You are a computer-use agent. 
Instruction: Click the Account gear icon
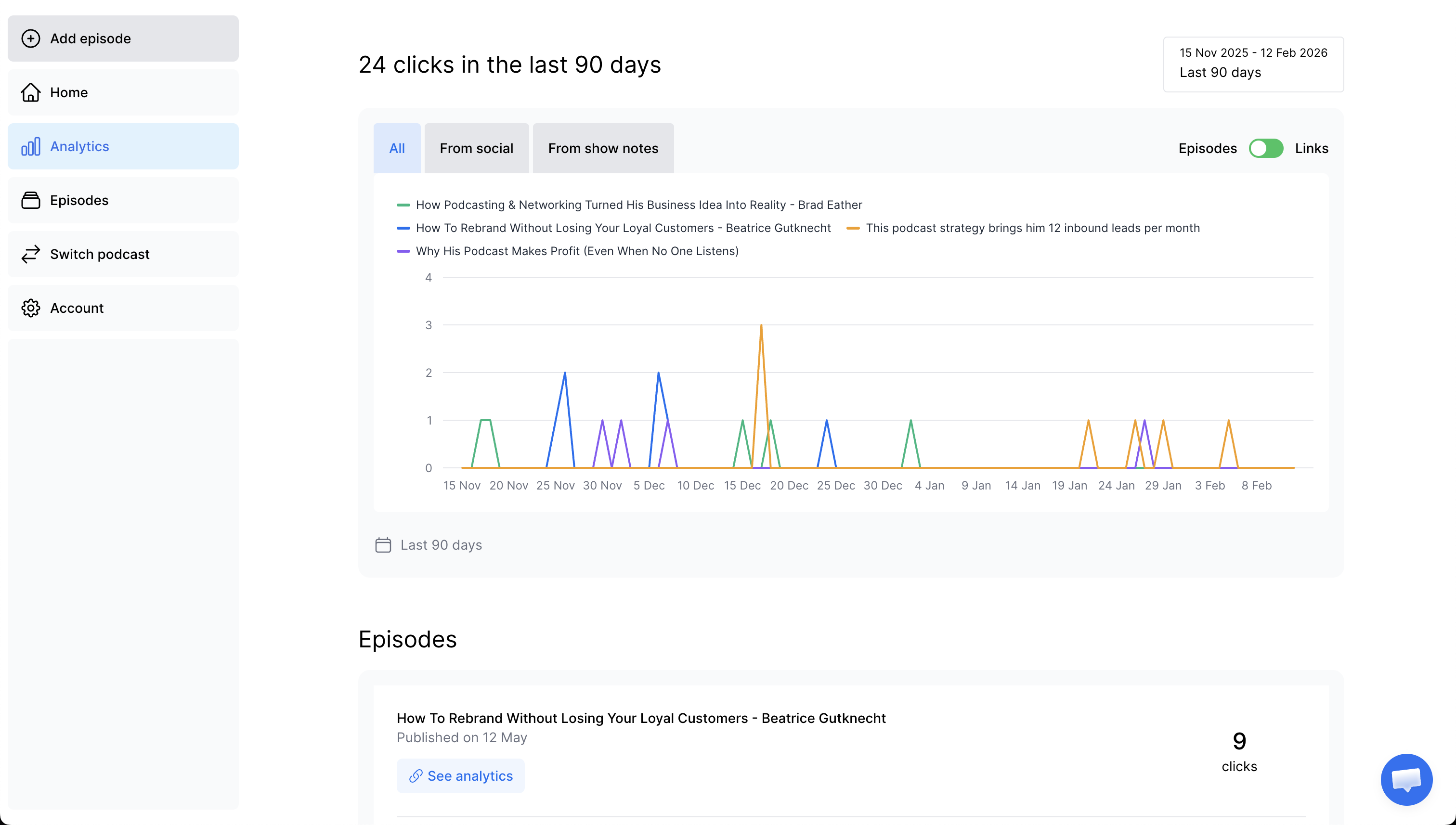tap(31, 308)
